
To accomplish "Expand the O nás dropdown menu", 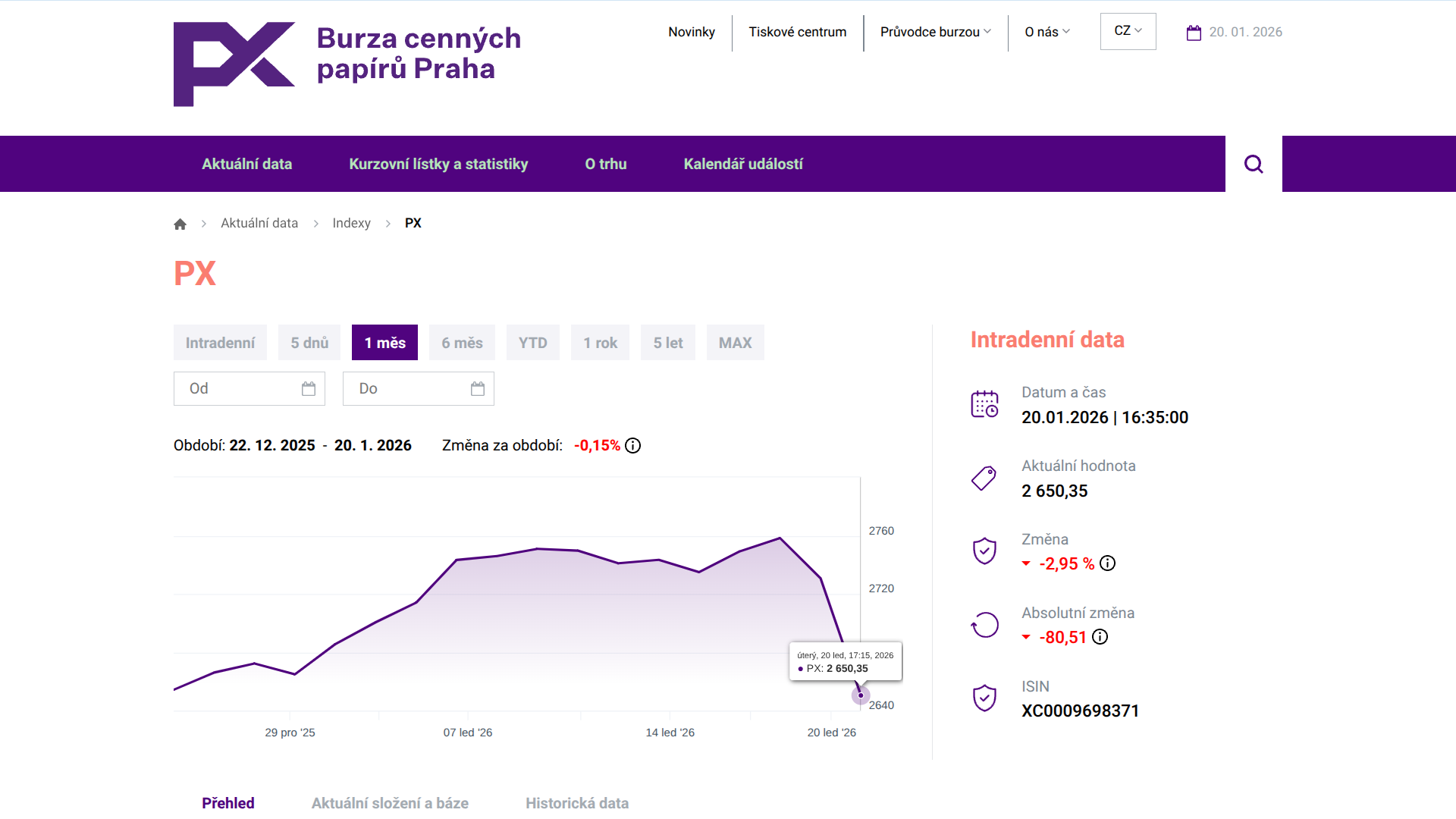I will click(1047, 32).
